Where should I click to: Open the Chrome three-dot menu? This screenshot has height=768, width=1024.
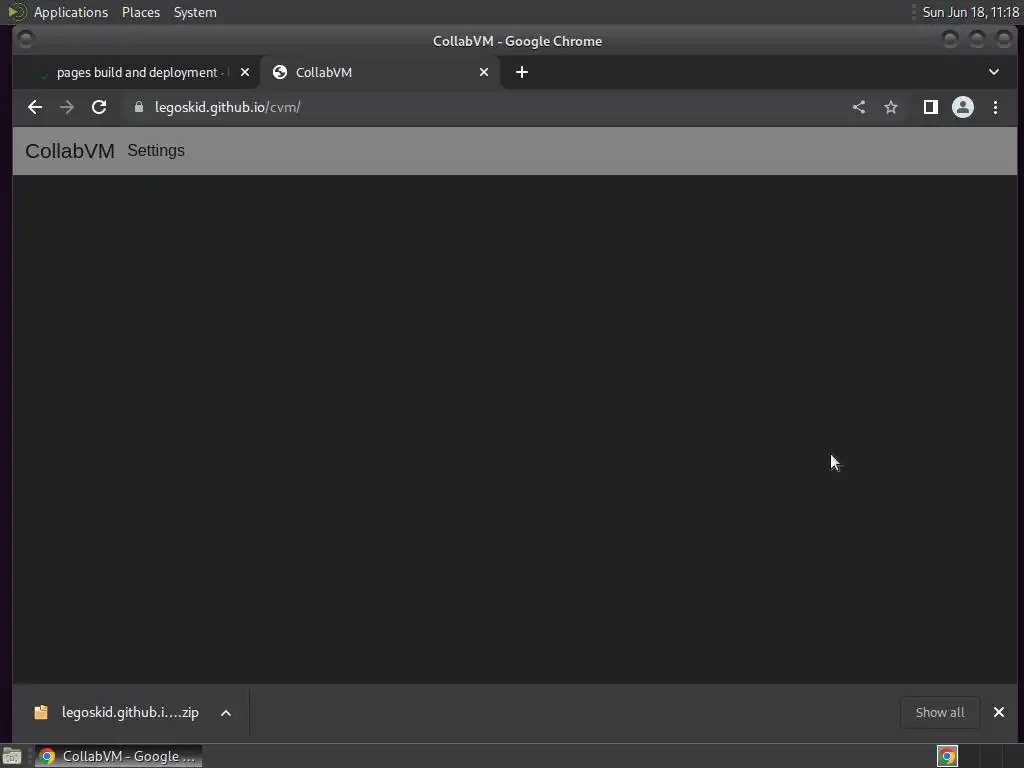click(995, 107)
